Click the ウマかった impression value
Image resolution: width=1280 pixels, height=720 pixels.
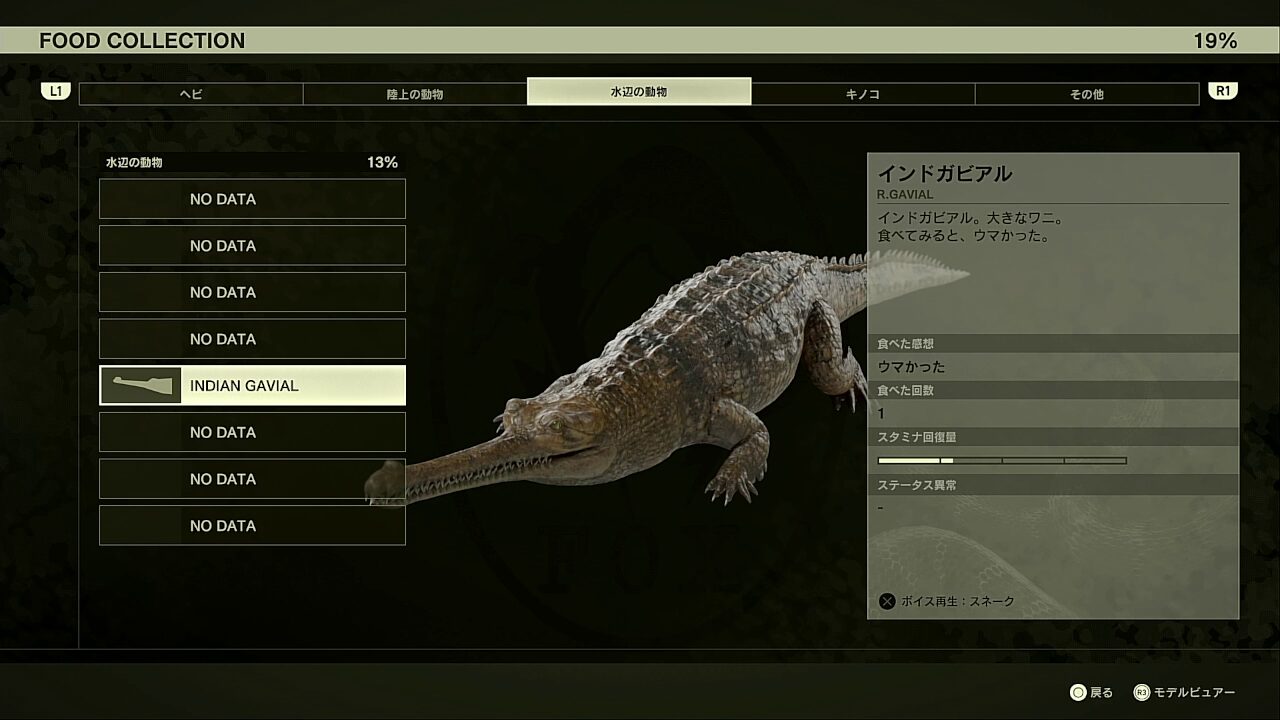pyautogui.click(x=911, y=366)
